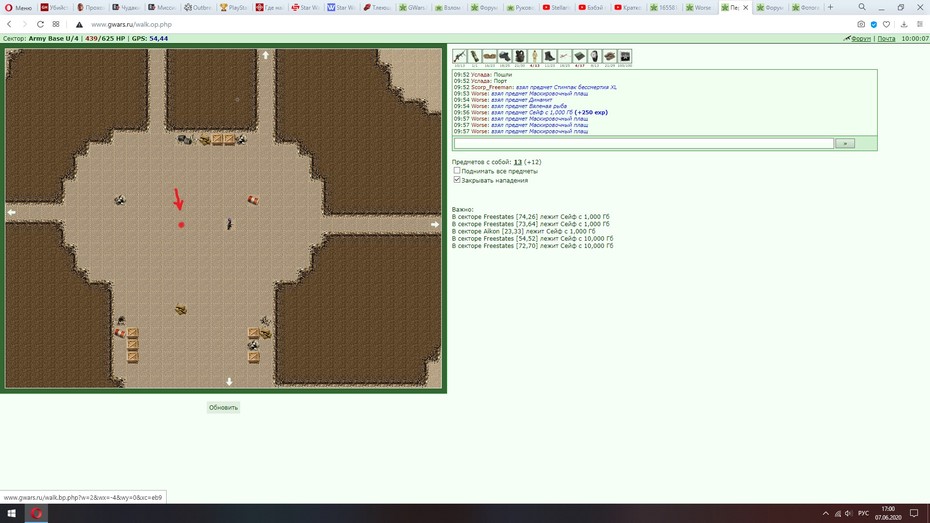Click the boots equipment icon
The height and width of the screenshot is (523, 930).
[x=550, y=56]
